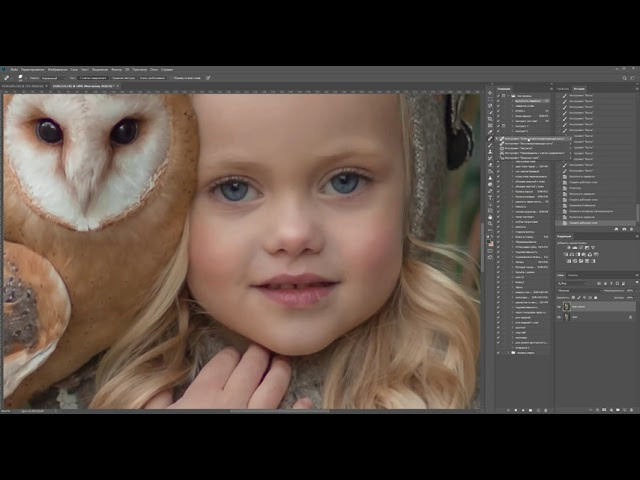Add a Curves adjustment
The height and width of the screenshot is (480, 640).
[581, 248]
